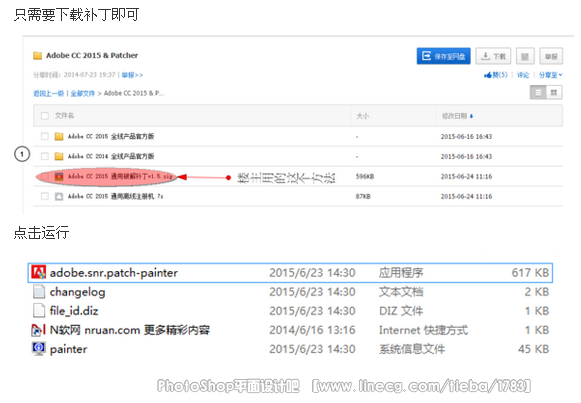Click the 应用程序 type of adobe.snr.patch-painter
This screenshot has height=403, width=581.
(401, 273)
